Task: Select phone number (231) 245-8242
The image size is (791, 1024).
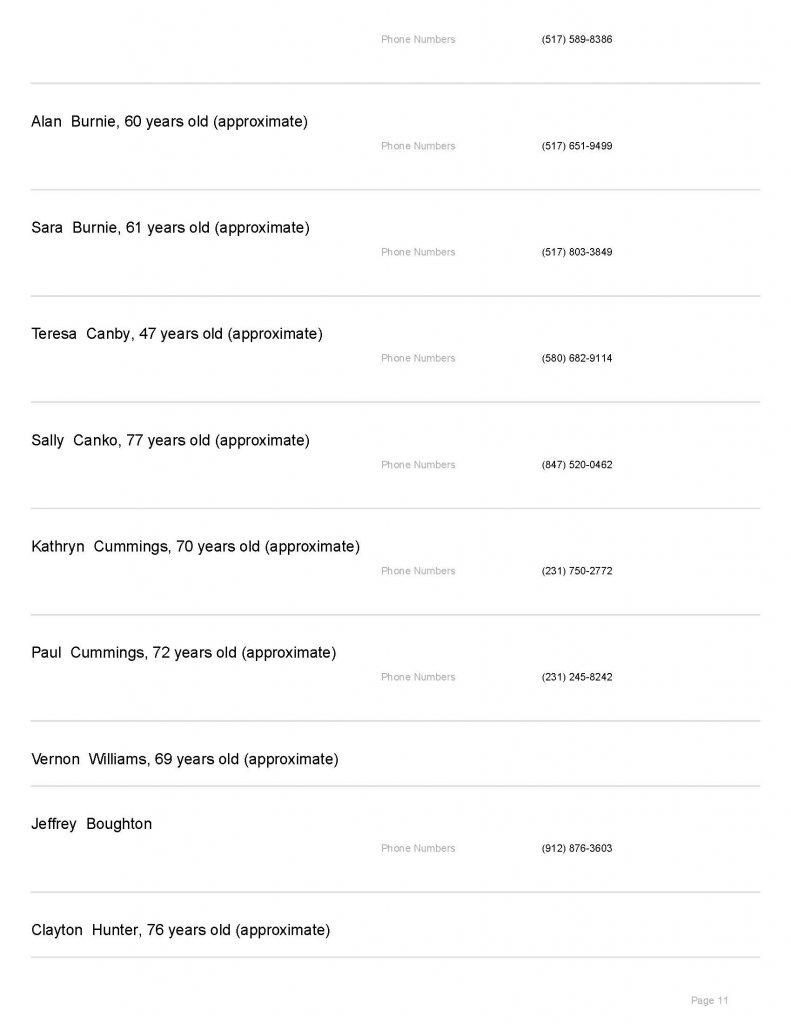Action: (577, 677)
